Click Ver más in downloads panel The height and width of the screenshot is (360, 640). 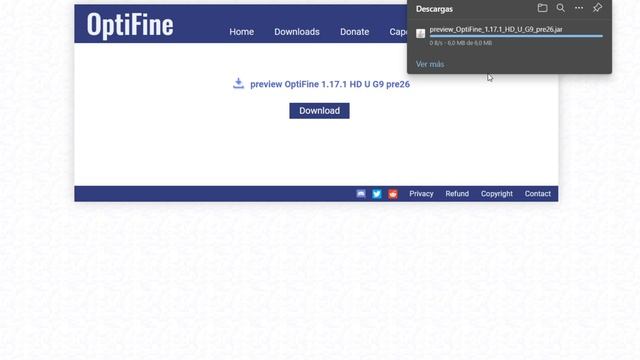(x=430, y=64)
